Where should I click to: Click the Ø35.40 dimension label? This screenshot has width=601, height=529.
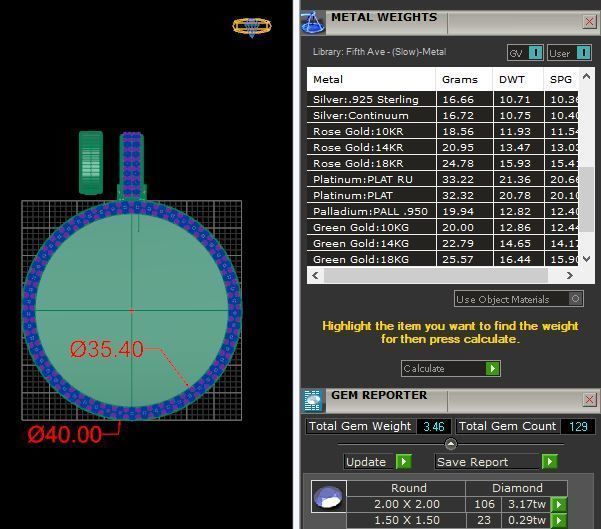click(x=106, y=349)
